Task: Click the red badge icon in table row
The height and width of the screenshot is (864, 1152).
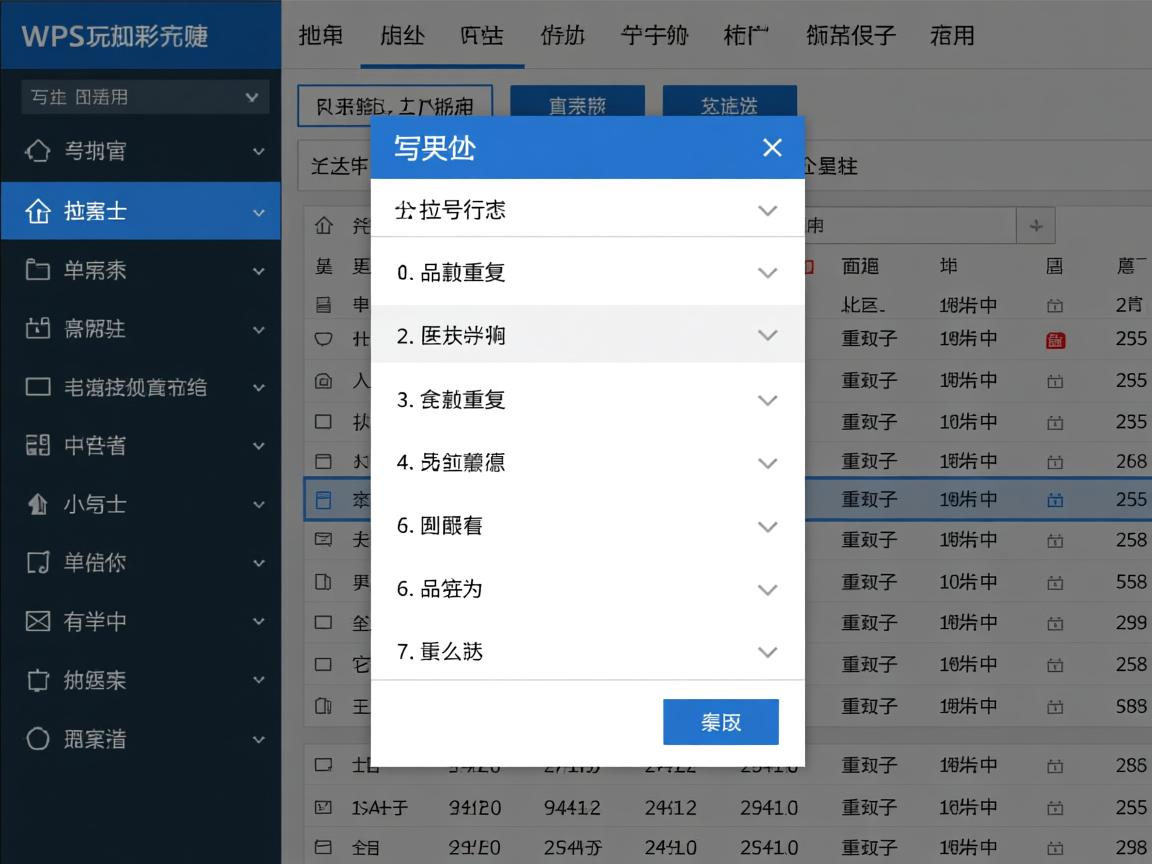Action: pyautogui.click(x=1055, y=339)
